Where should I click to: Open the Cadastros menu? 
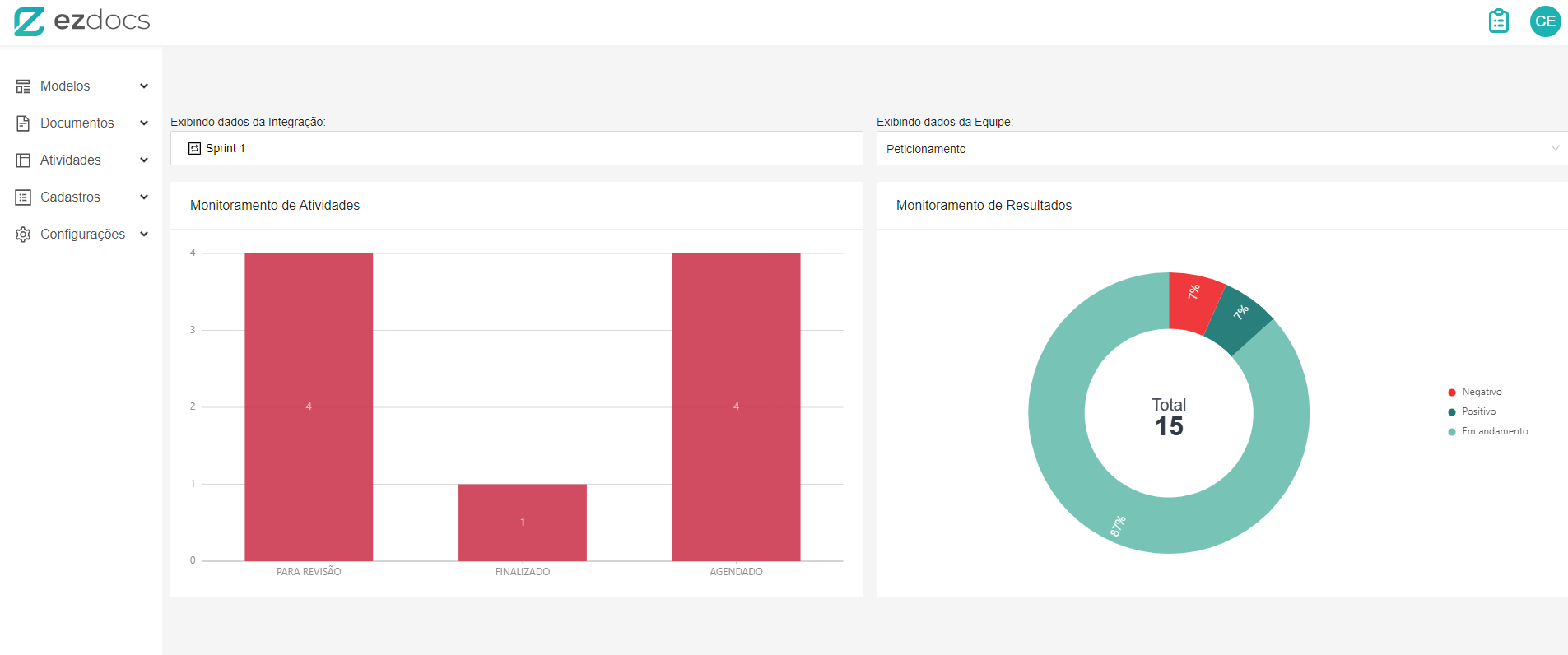tap(81, 197)
